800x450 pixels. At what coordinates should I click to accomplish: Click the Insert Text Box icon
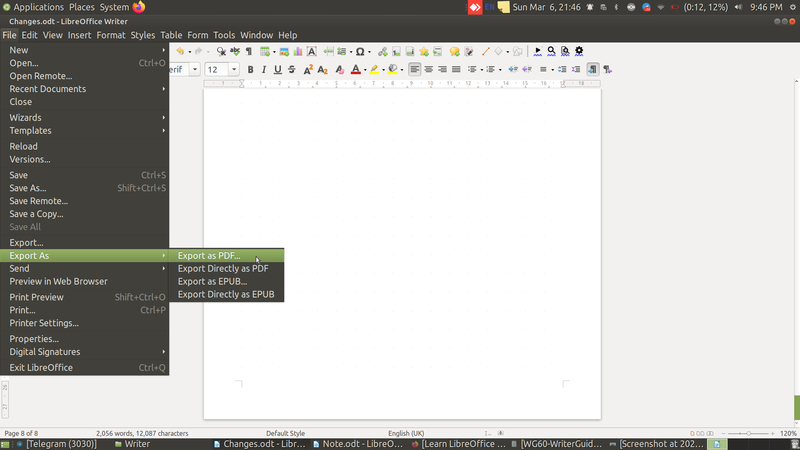tap(312, 51)
